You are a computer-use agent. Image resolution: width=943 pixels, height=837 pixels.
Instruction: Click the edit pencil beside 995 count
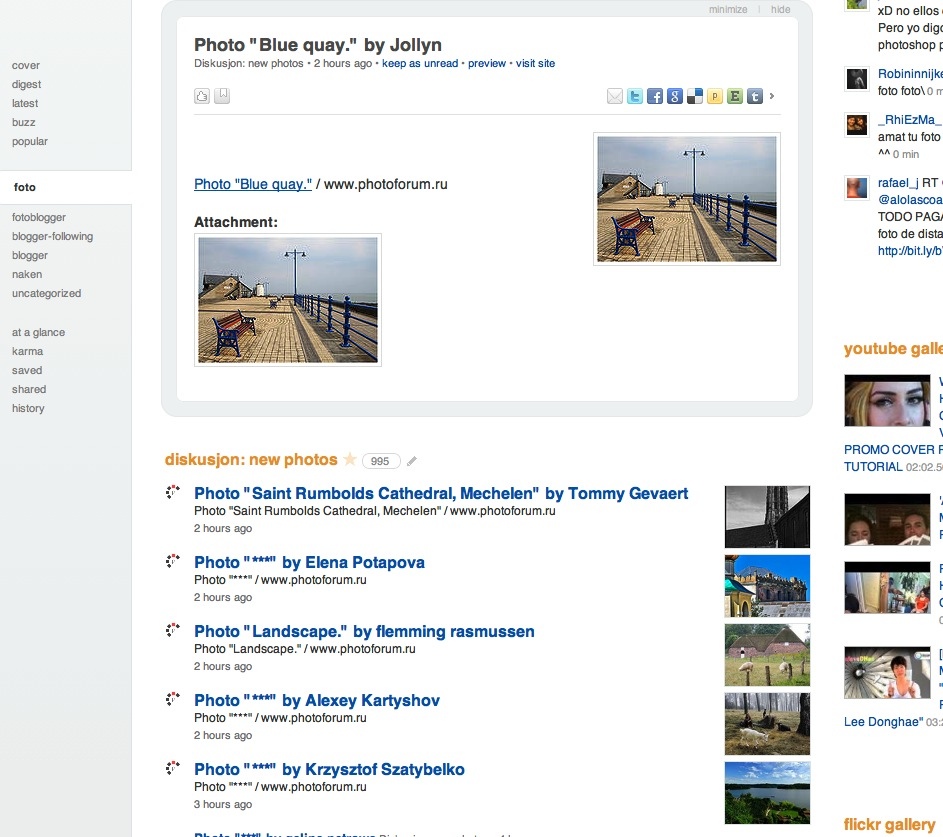412,461
